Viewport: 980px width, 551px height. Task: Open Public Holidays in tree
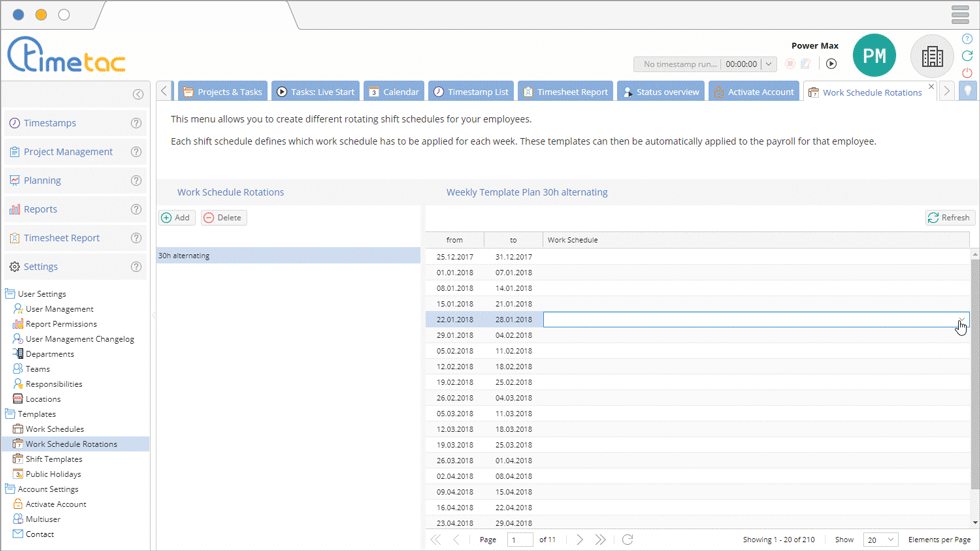point(53,474)
